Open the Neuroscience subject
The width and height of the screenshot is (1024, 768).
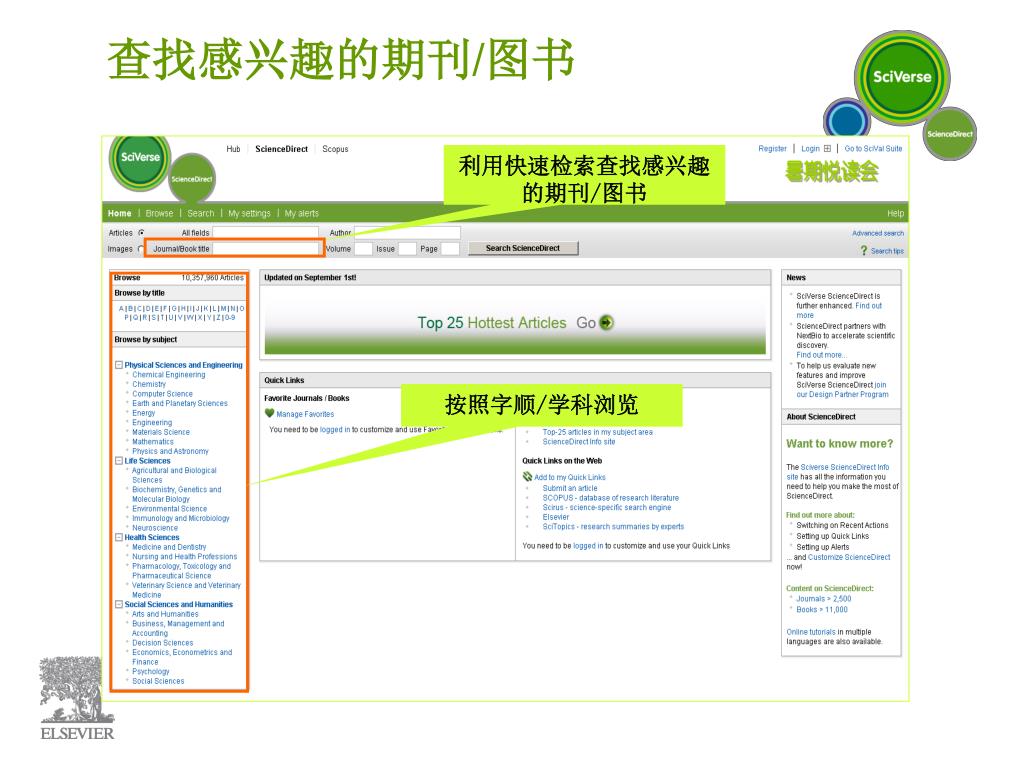point(155,528)
